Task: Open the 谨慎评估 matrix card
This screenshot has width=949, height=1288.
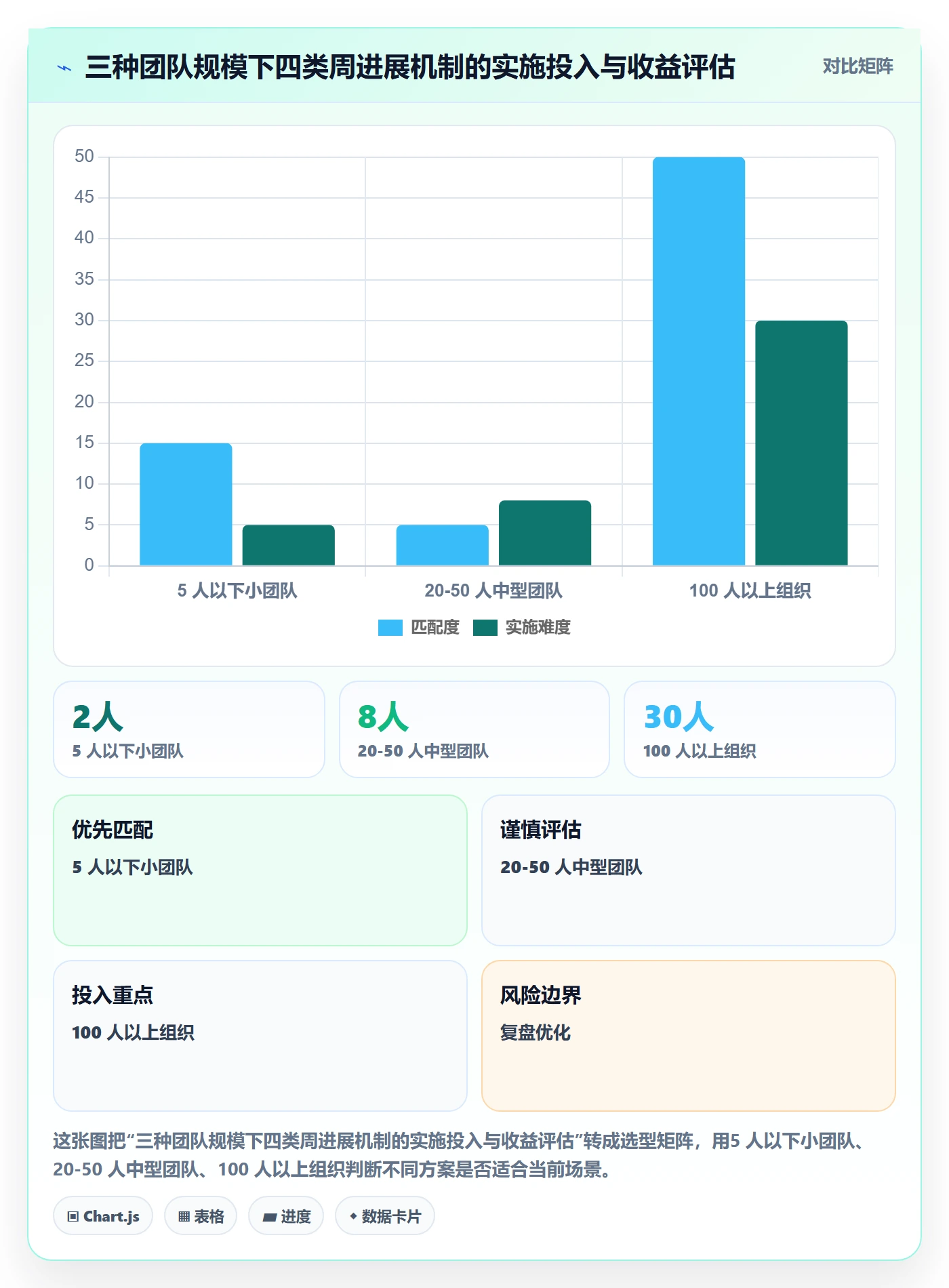Action: point(689,870)
